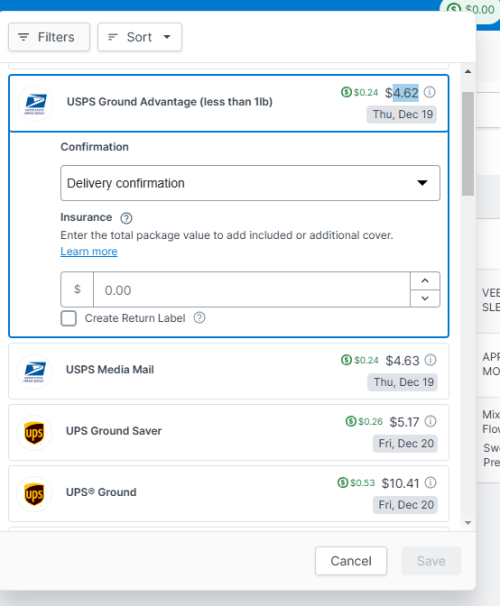
Task: Open the Filters panel
Action: (49, 37)
